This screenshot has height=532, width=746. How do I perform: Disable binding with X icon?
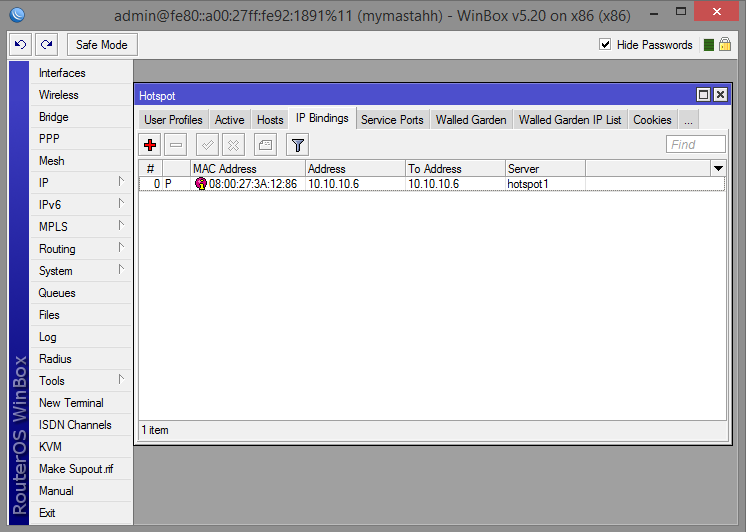coord(233,145)
